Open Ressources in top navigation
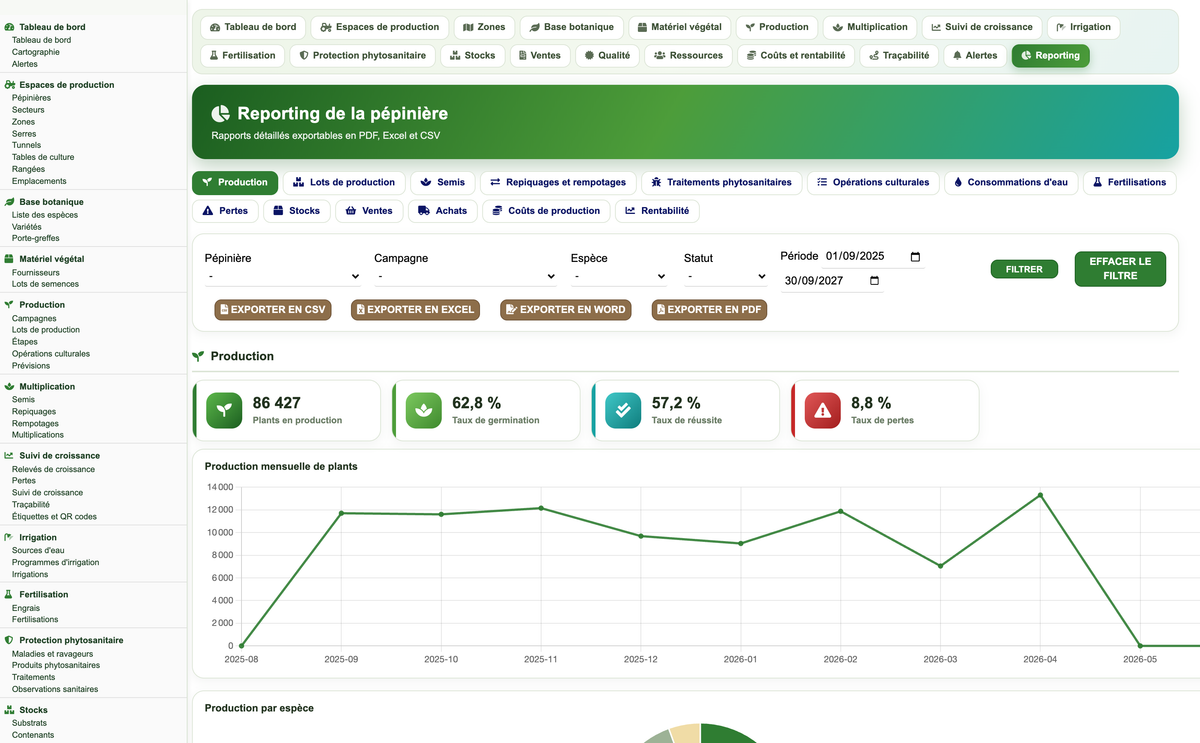This screenshot has width=1200, height=743. coord(688,55)
